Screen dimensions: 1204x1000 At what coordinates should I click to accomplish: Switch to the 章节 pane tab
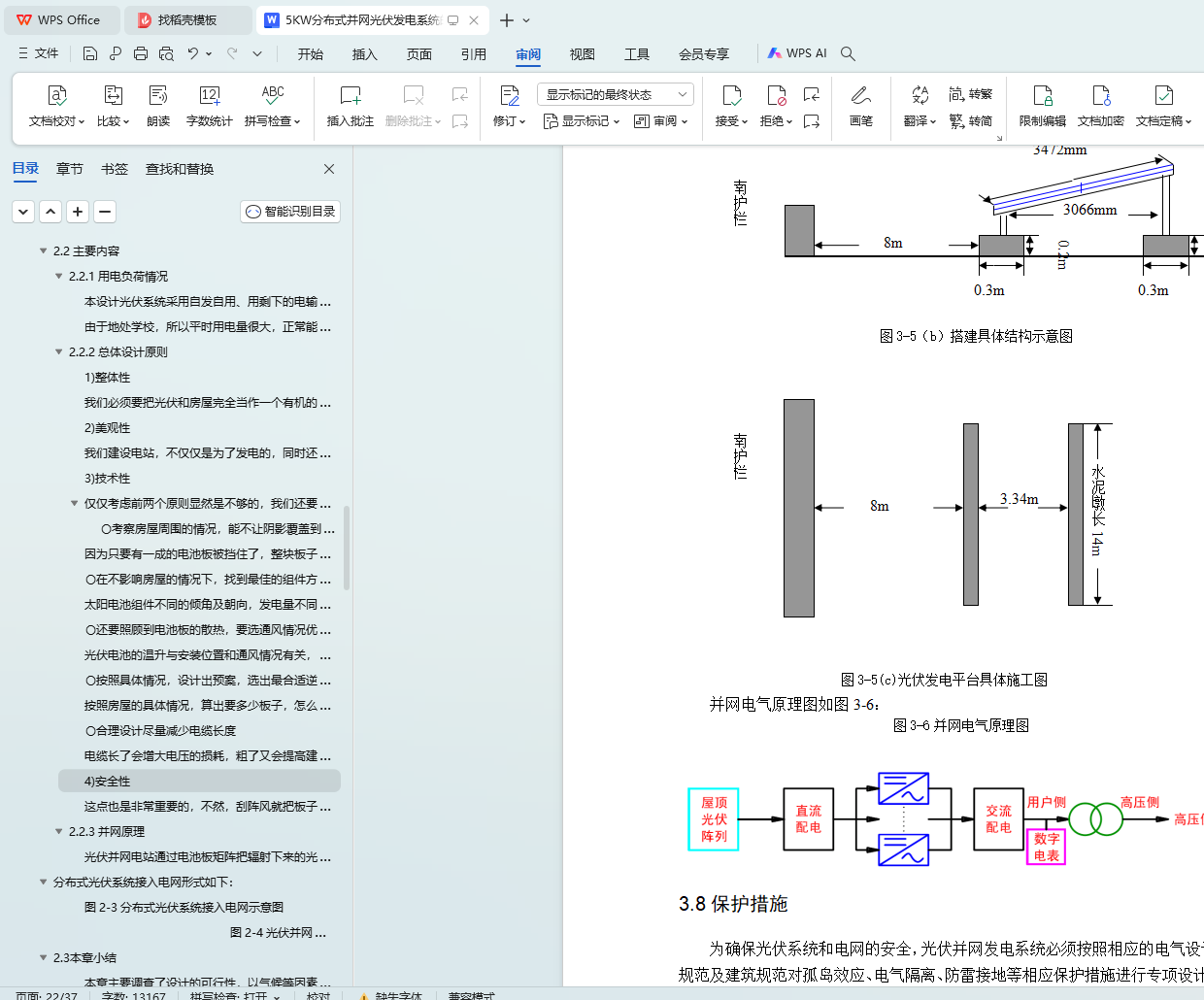[70, 169]
